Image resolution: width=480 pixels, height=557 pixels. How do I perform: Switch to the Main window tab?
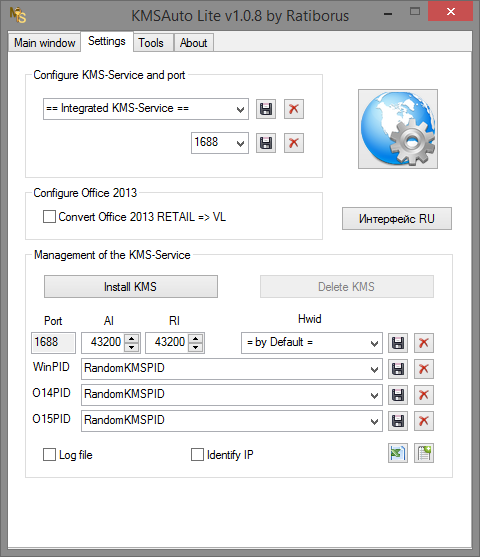point(44,43)
